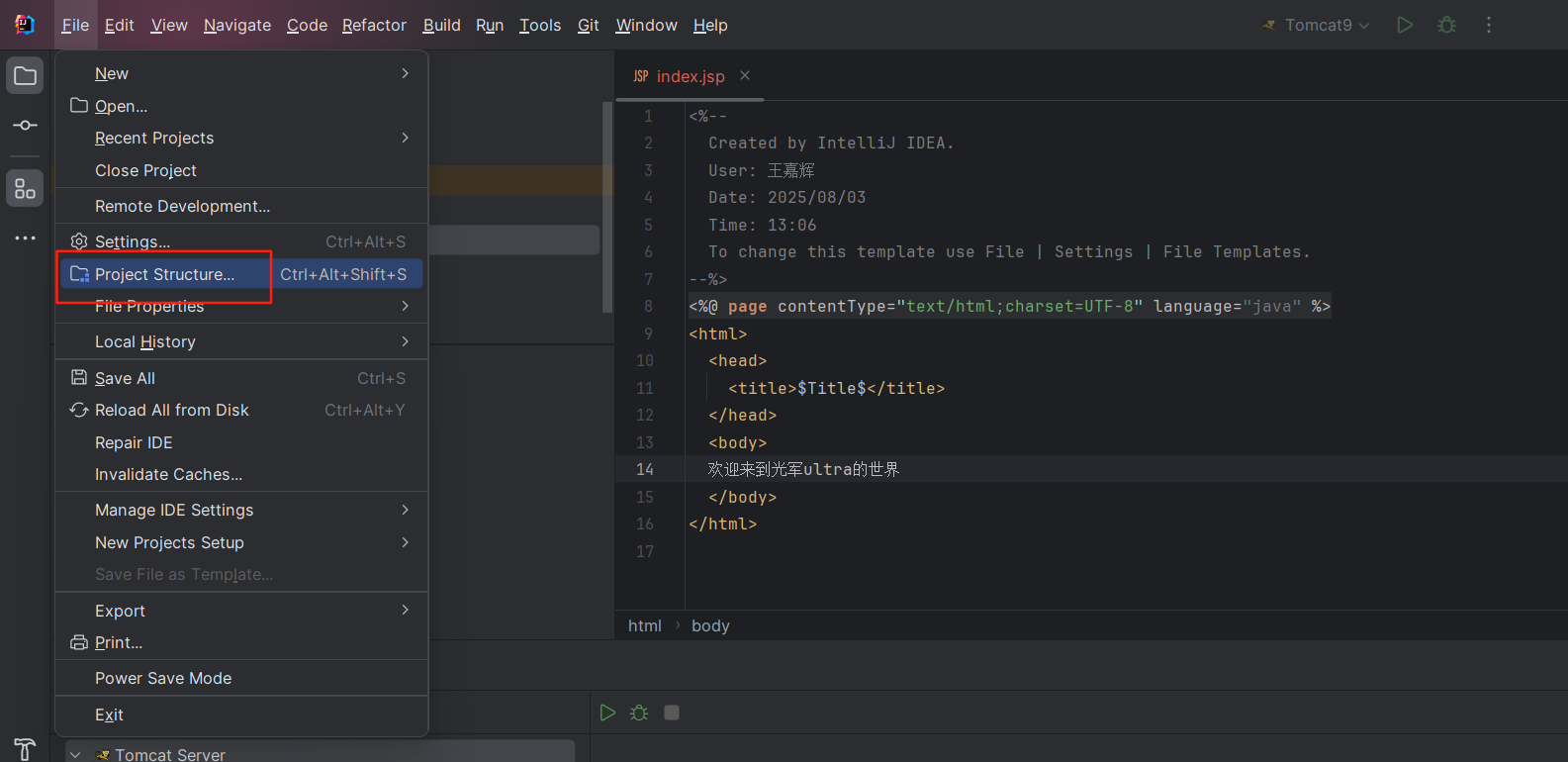1568x762 pixels.
Task: Open the Commit tool window icon
Action: [x=25, y=126]
